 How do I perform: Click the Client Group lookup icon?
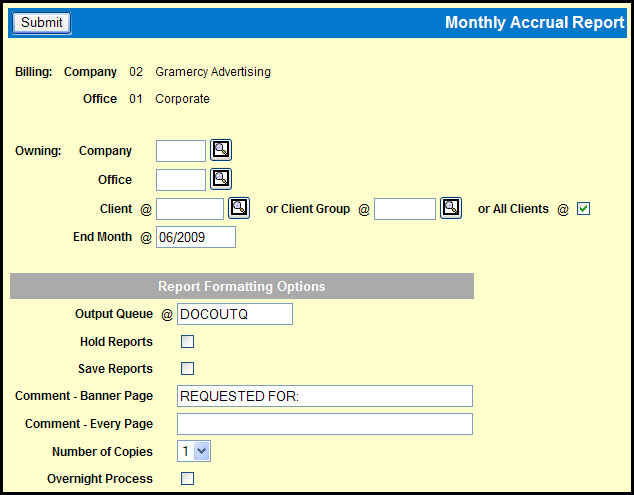tap(451, 209)
